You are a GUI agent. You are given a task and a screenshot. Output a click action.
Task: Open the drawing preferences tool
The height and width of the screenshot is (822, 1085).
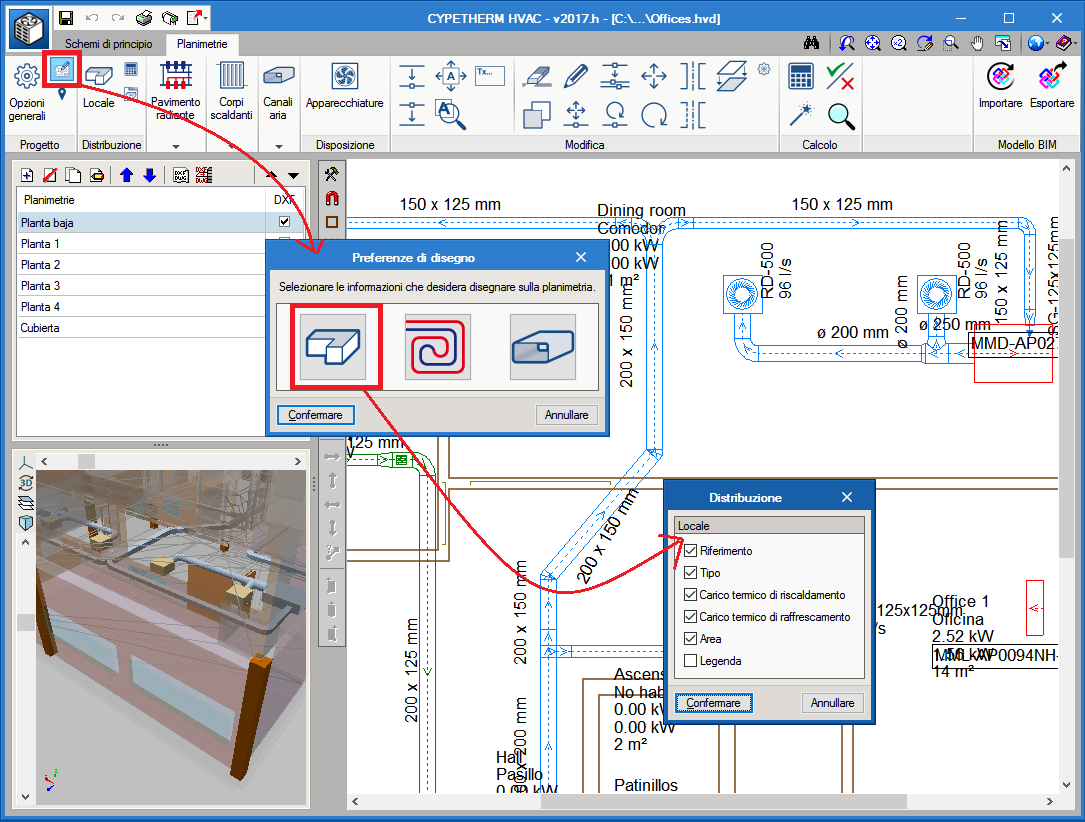pos(62,69)
